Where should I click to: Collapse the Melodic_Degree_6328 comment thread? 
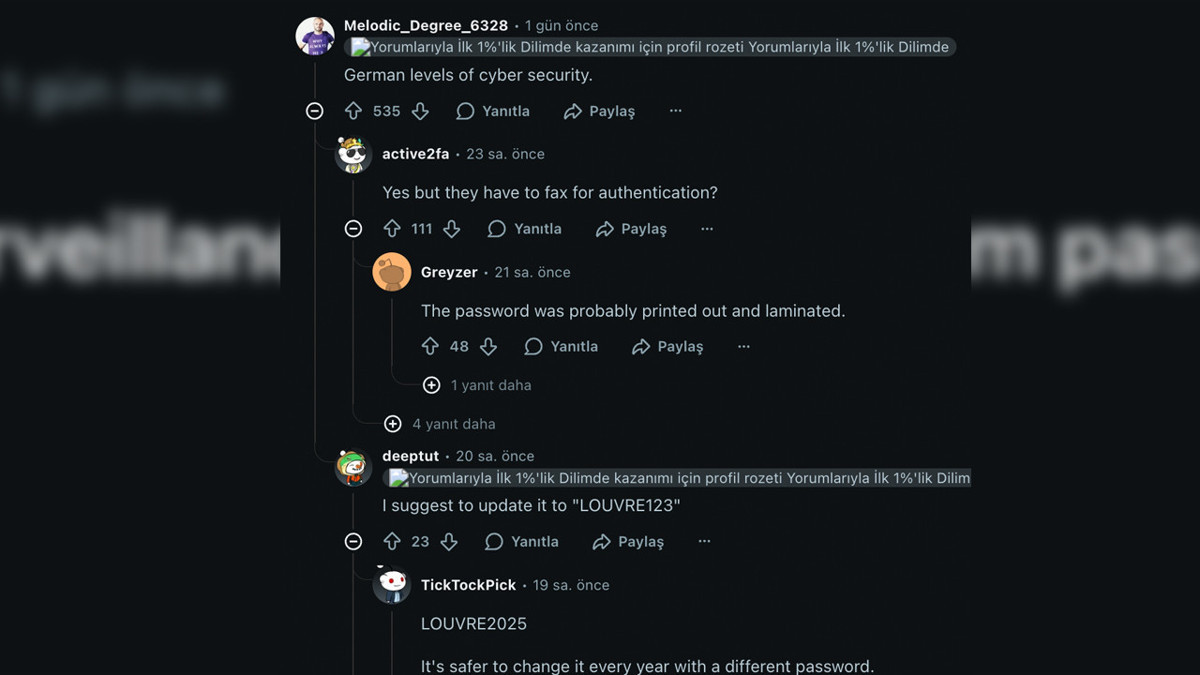315,111
